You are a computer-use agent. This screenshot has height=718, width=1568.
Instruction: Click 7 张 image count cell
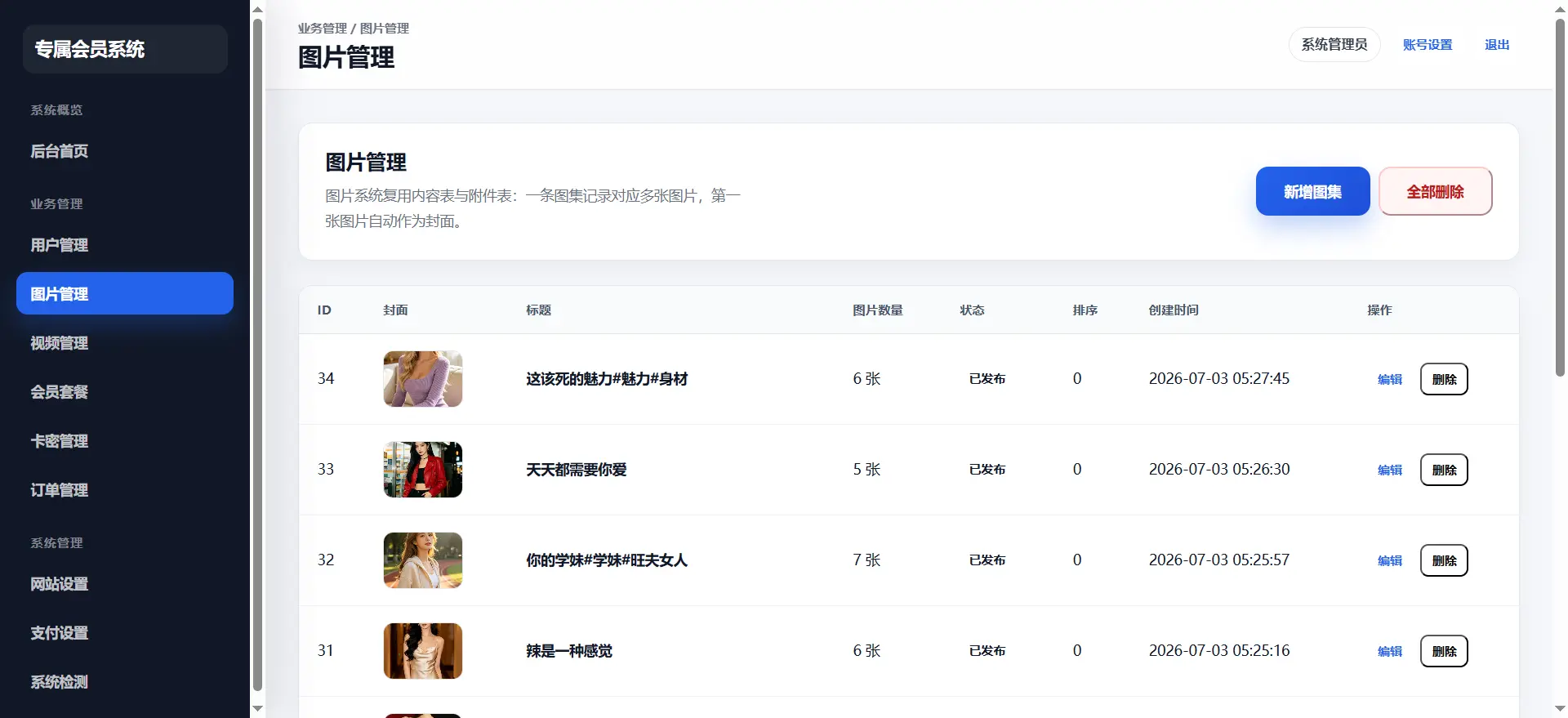tap(866, 560)
